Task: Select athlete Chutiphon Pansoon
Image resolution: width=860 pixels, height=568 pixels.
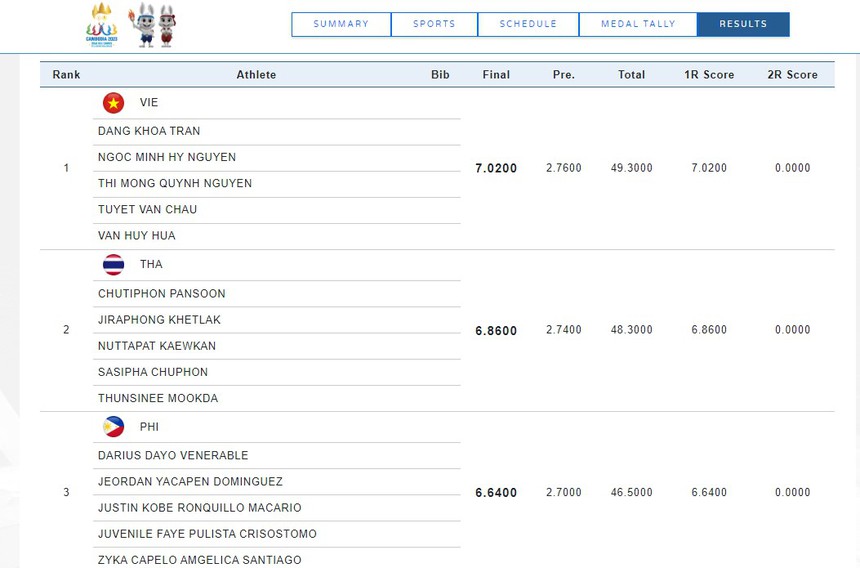Action: click(161, 294)
